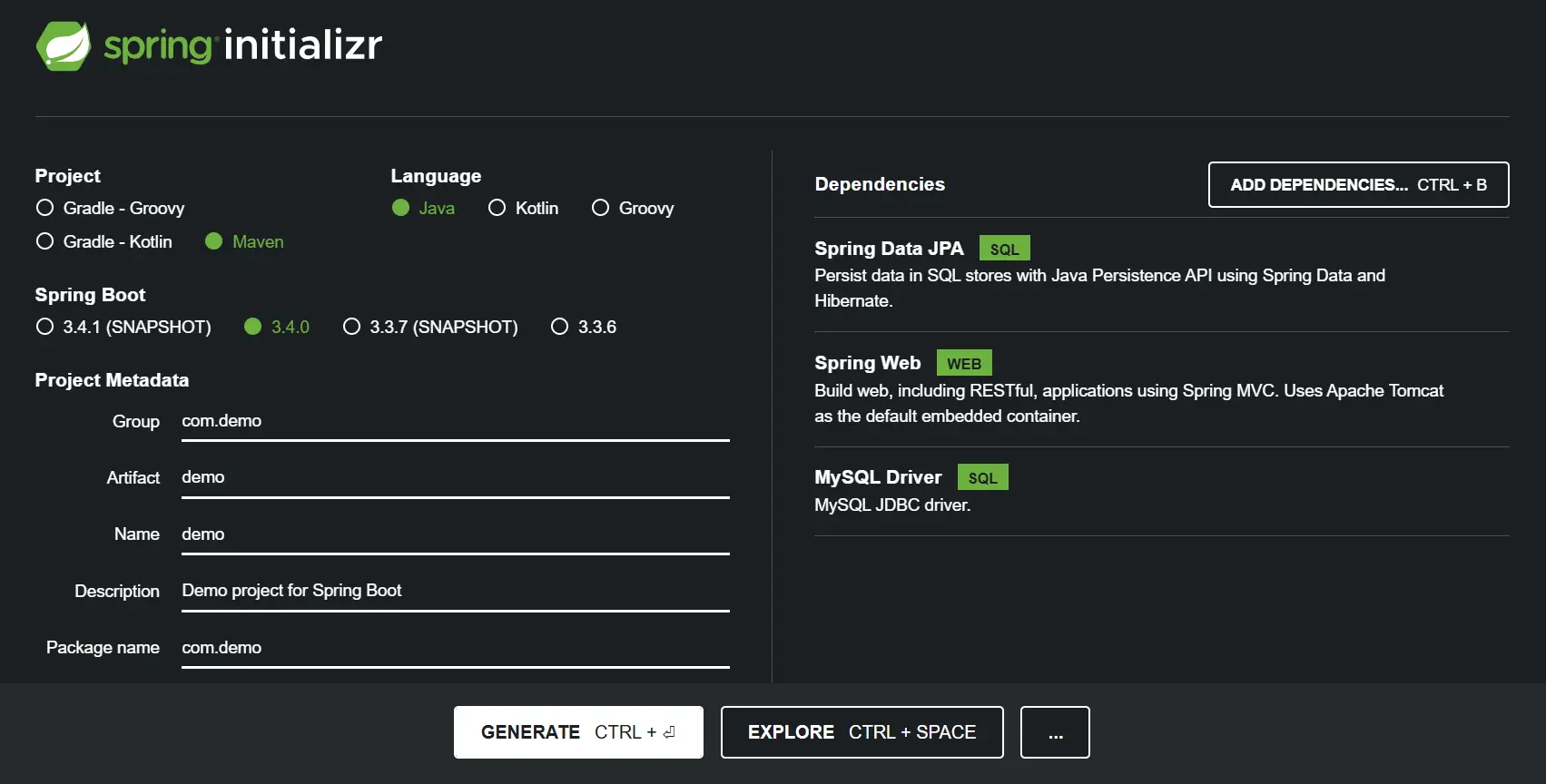1546x784 pixels.
Task: Pick Groovy language radio button
Action: coord(633,208)
